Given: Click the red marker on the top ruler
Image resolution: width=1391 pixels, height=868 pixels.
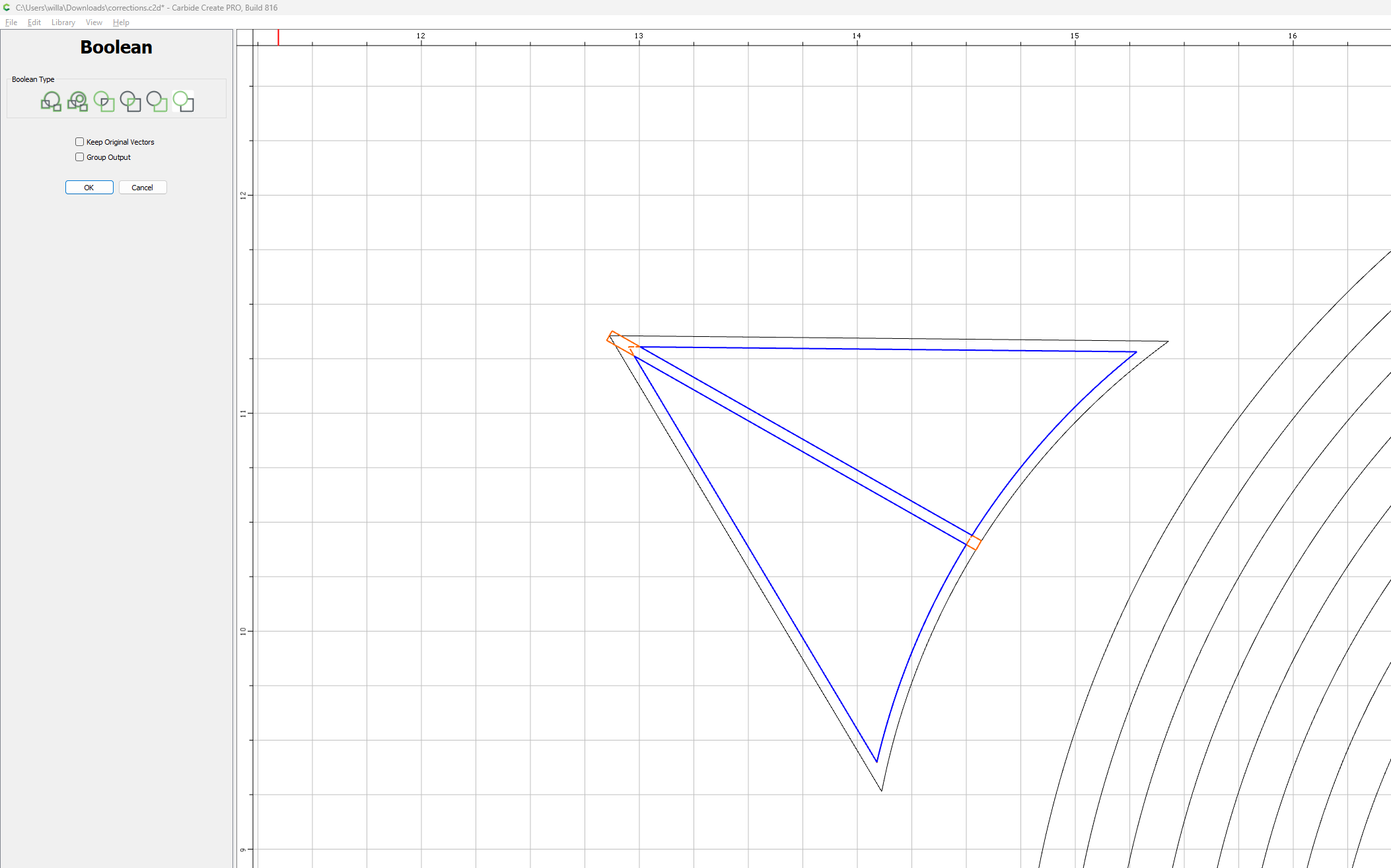Looking at the screenshot, I should 278,37.
